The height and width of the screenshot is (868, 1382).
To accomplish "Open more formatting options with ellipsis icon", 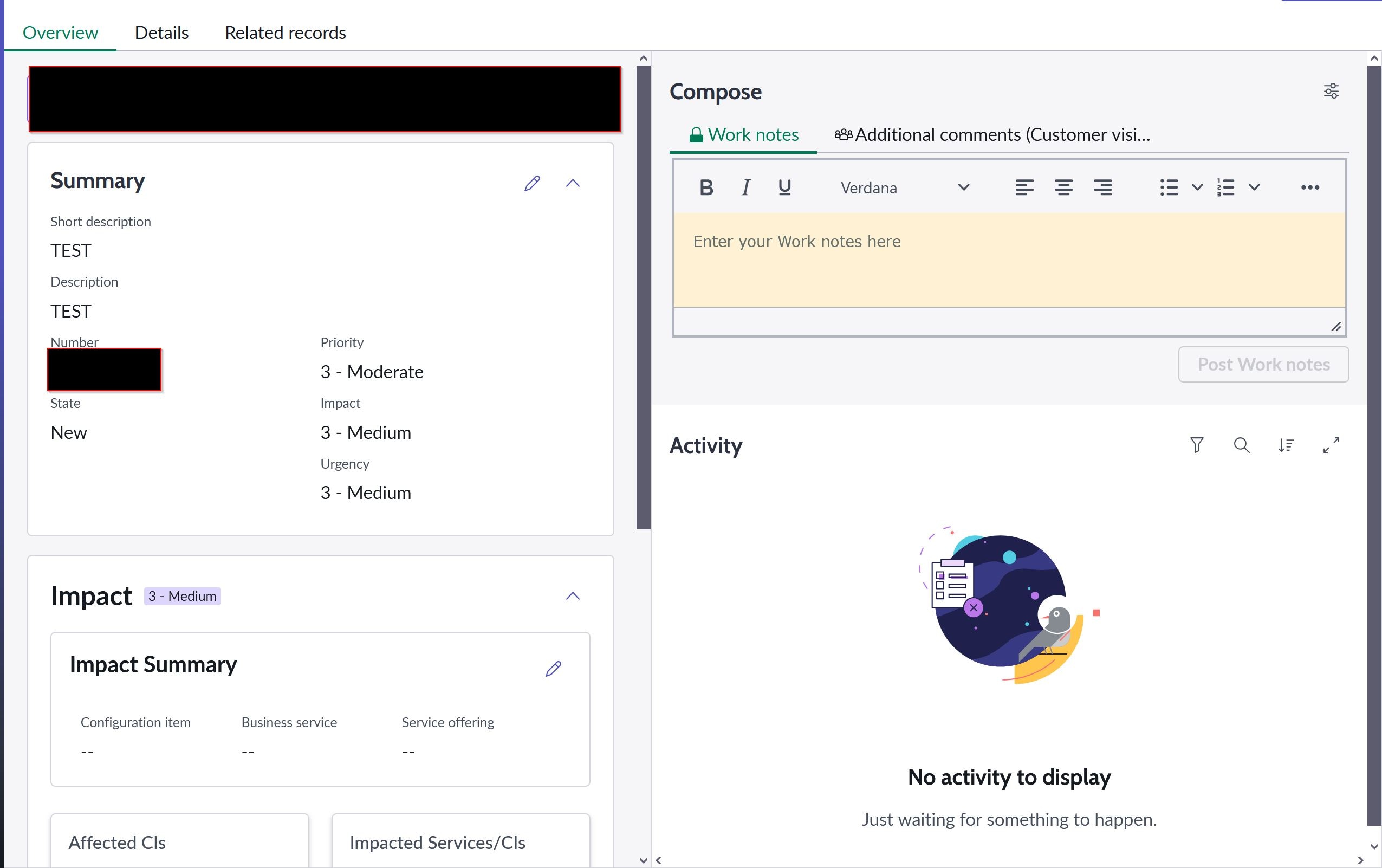I will [1310, 186].
